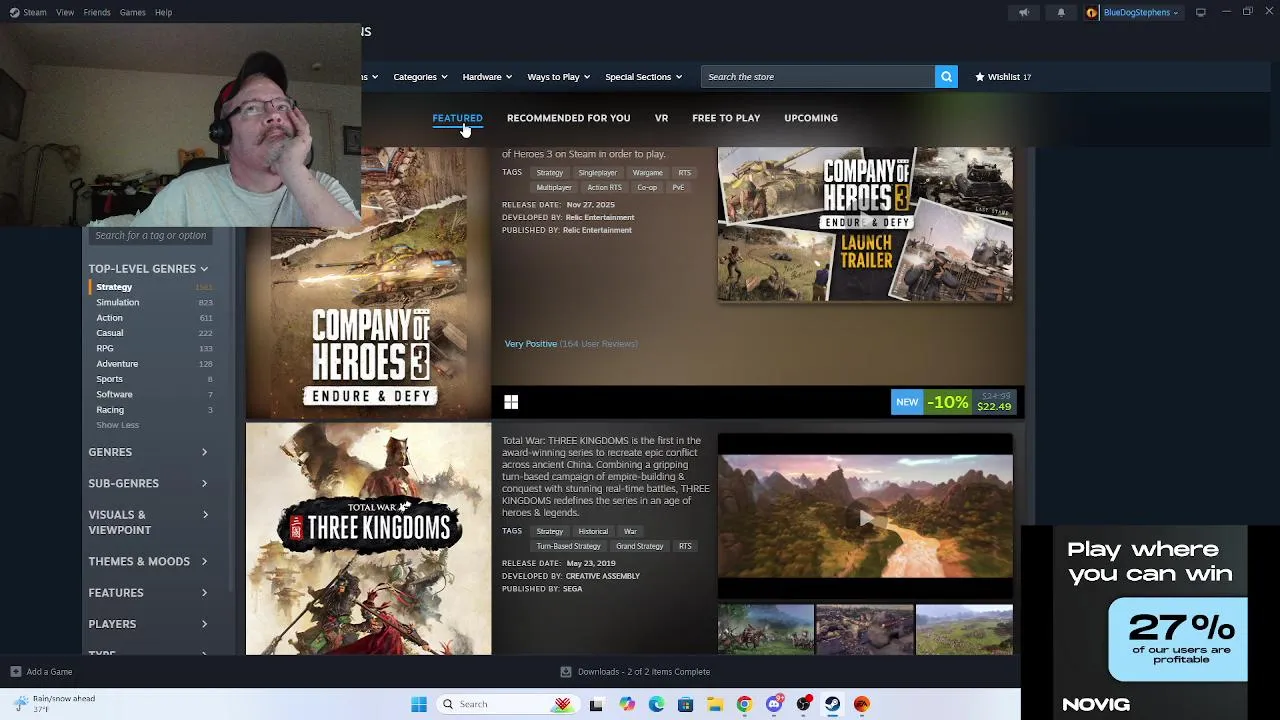Viewport: 1280px width, 720px height.
Task: Open Google Chrome from the taskbar
Action: pyautogui.click(x=744, y=704)
